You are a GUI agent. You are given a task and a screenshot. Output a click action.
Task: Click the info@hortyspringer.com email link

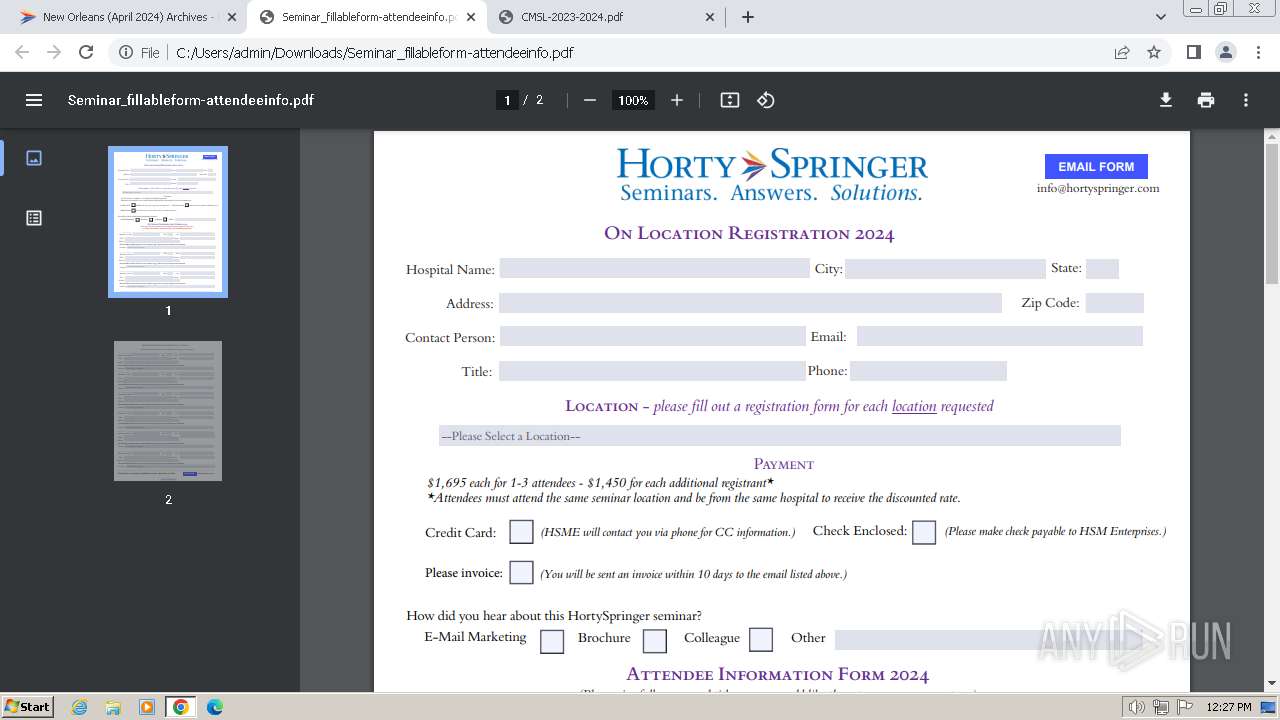1098,188
